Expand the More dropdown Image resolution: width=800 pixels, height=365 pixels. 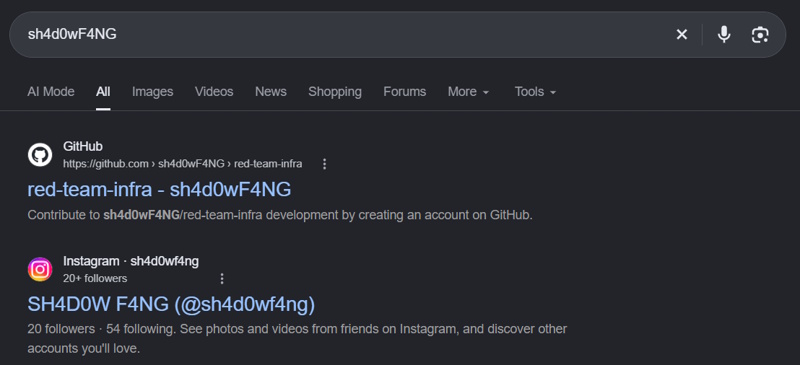(468, 92)
